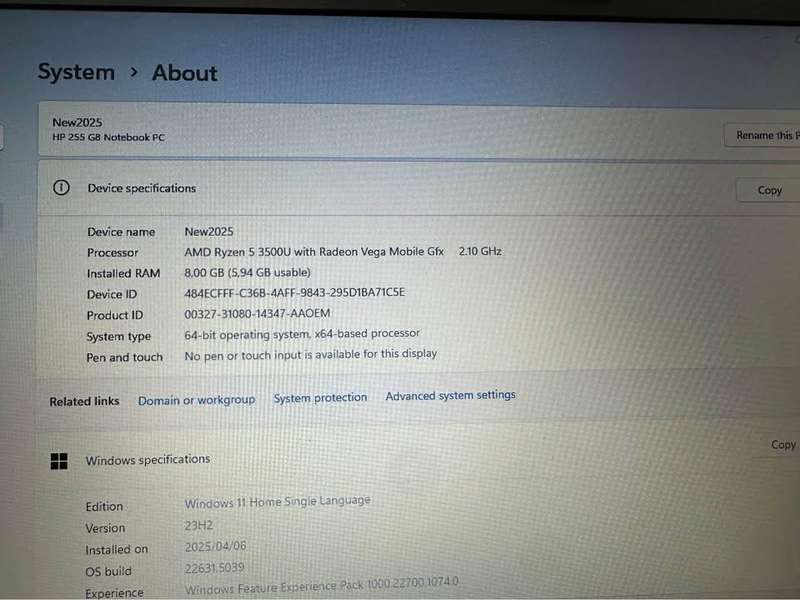Select Installed RAM value 8,00 GB
This screenshot has height=600, width=800.
[x=247, y=272]
